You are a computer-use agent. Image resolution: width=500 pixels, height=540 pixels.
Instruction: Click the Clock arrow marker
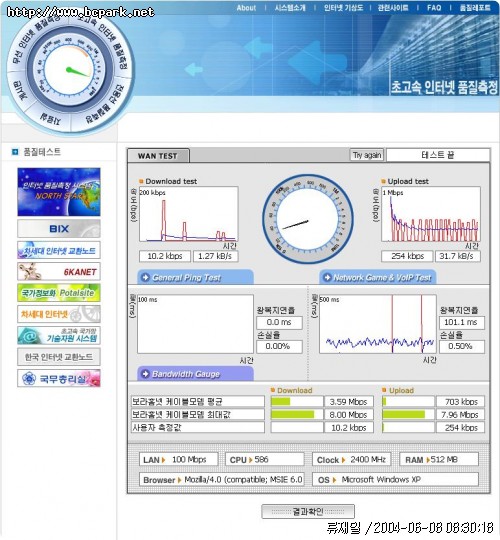(343, 460)
